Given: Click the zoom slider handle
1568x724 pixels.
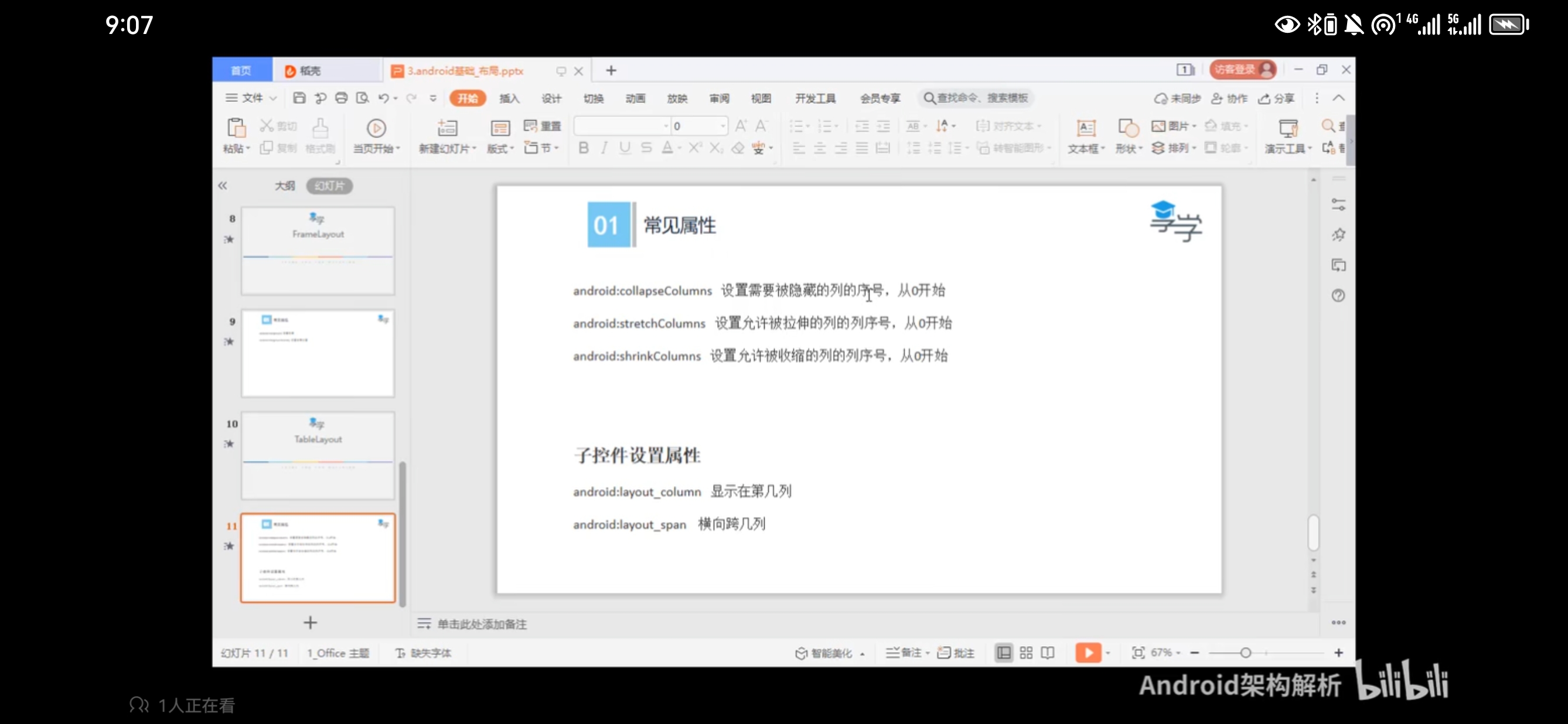Looking at the screenshot, I should click(x=1245, y=653).
